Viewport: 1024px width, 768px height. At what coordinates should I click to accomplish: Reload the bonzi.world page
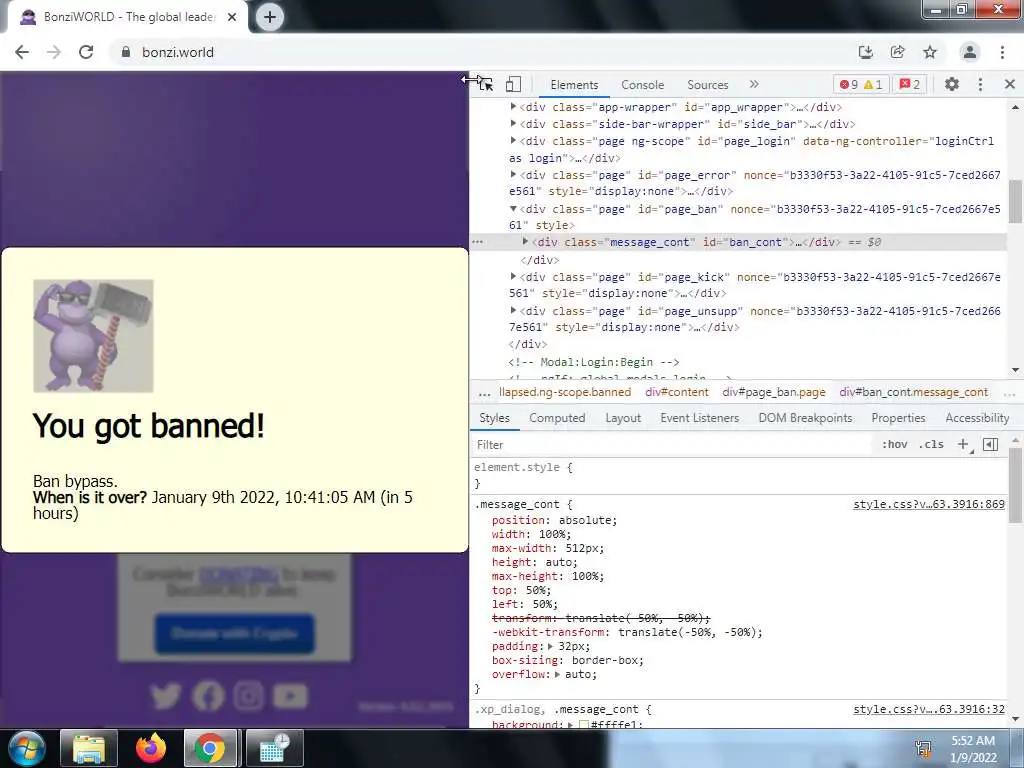[86, 52]
